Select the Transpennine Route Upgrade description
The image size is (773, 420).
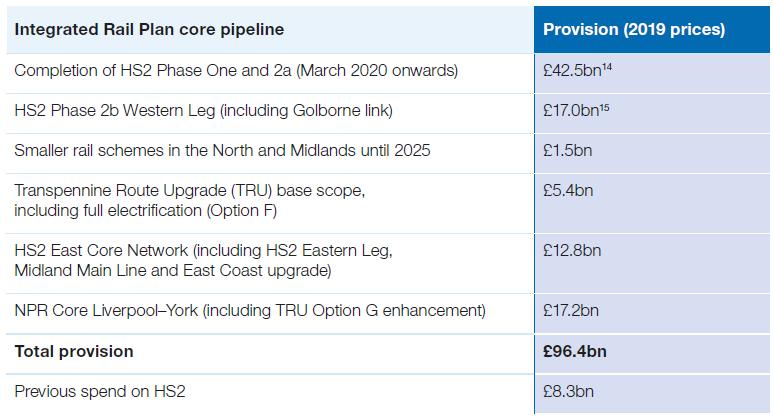pyautogui.click(x=190, y=201)
